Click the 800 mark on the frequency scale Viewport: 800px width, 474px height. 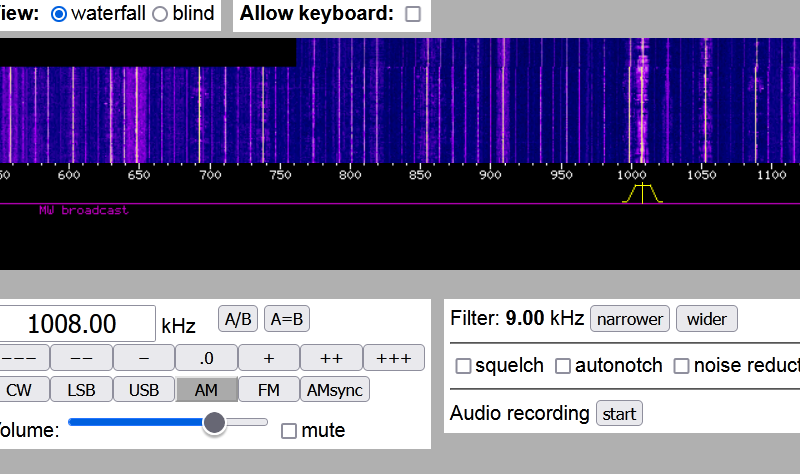[350, 175]
